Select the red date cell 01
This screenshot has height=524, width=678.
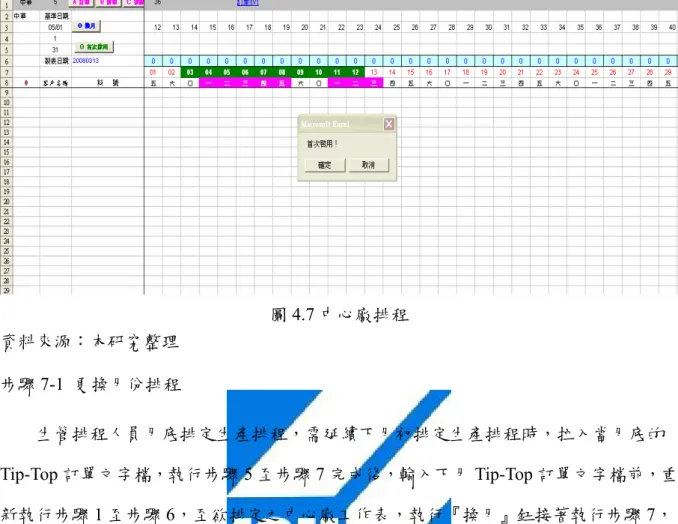pos(153,72)
